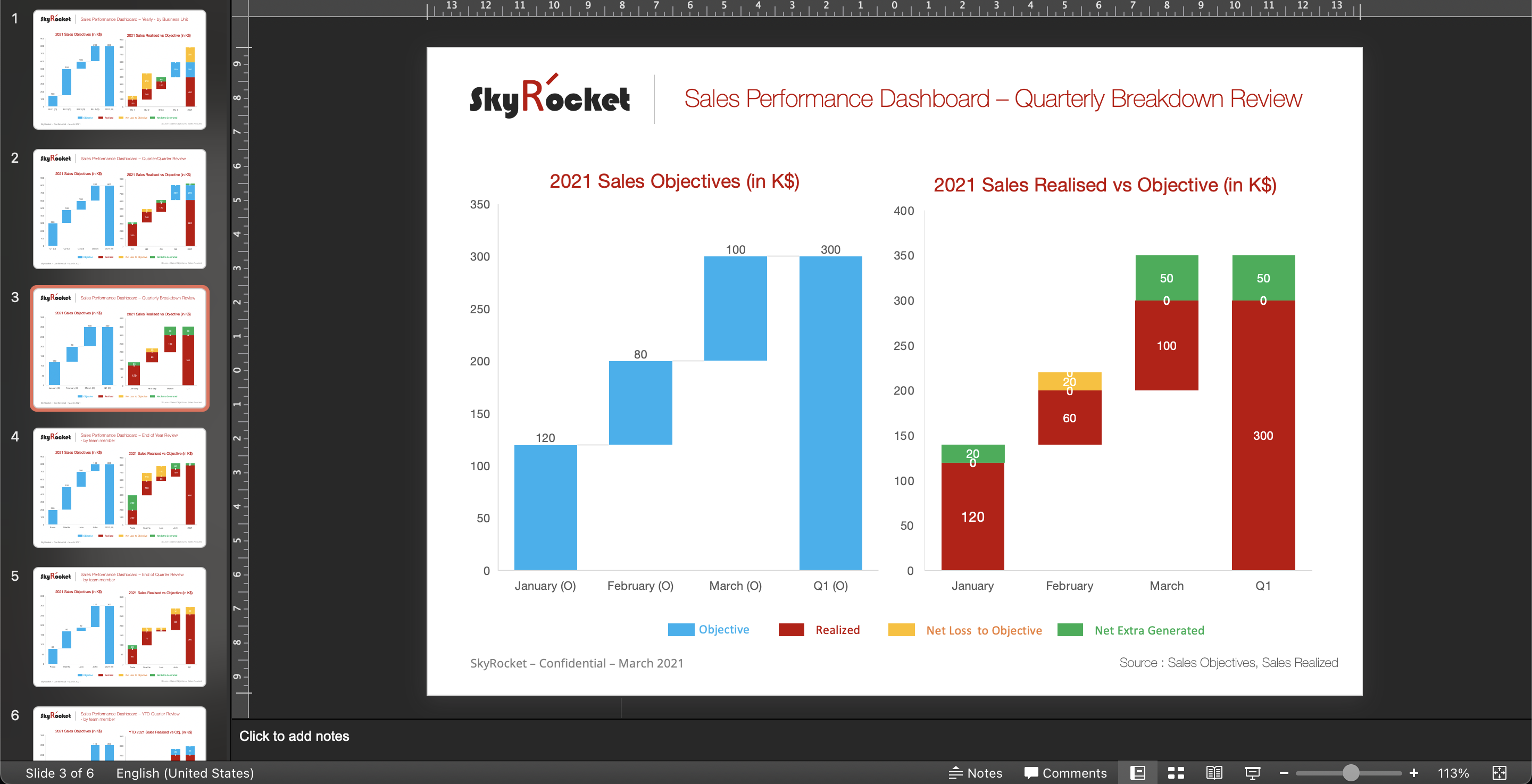Select the slide title text
The width and height of the screenshot is (1532, 784).
[x=993, y=98]
